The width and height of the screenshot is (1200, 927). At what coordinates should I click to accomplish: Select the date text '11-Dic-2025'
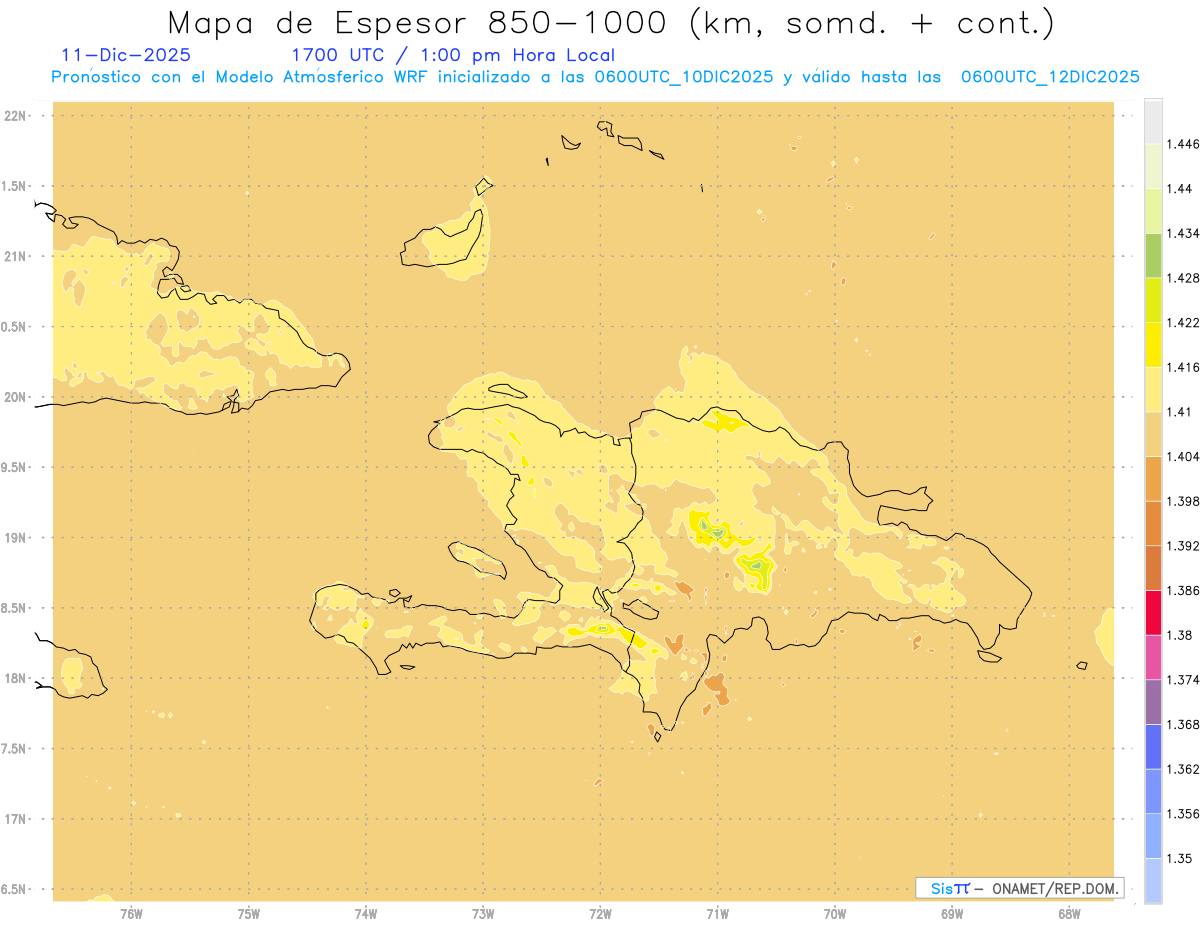point(126,55)
